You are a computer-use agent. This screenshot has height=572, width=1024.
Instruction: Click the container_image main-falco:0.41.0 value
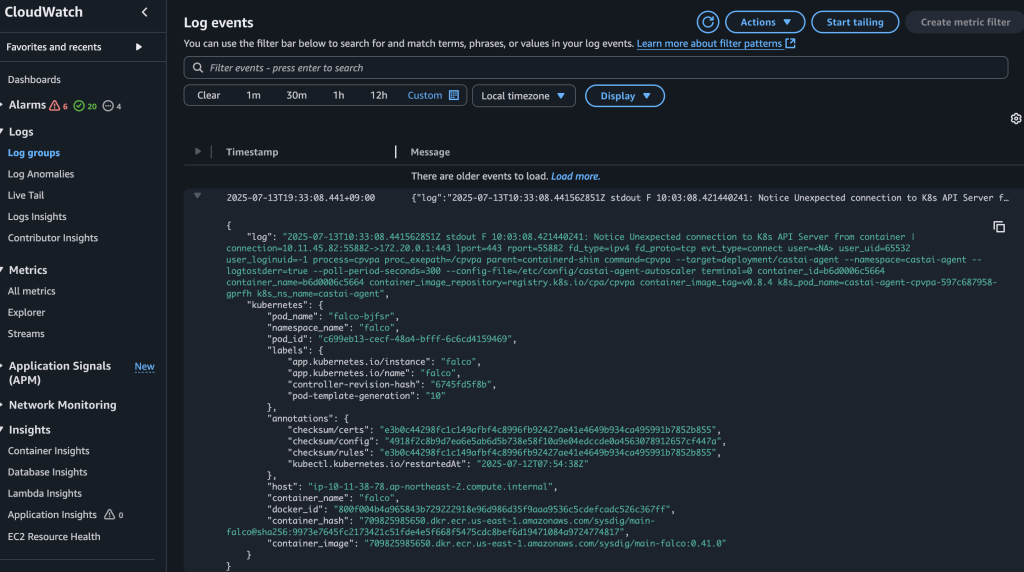point(545,543)
